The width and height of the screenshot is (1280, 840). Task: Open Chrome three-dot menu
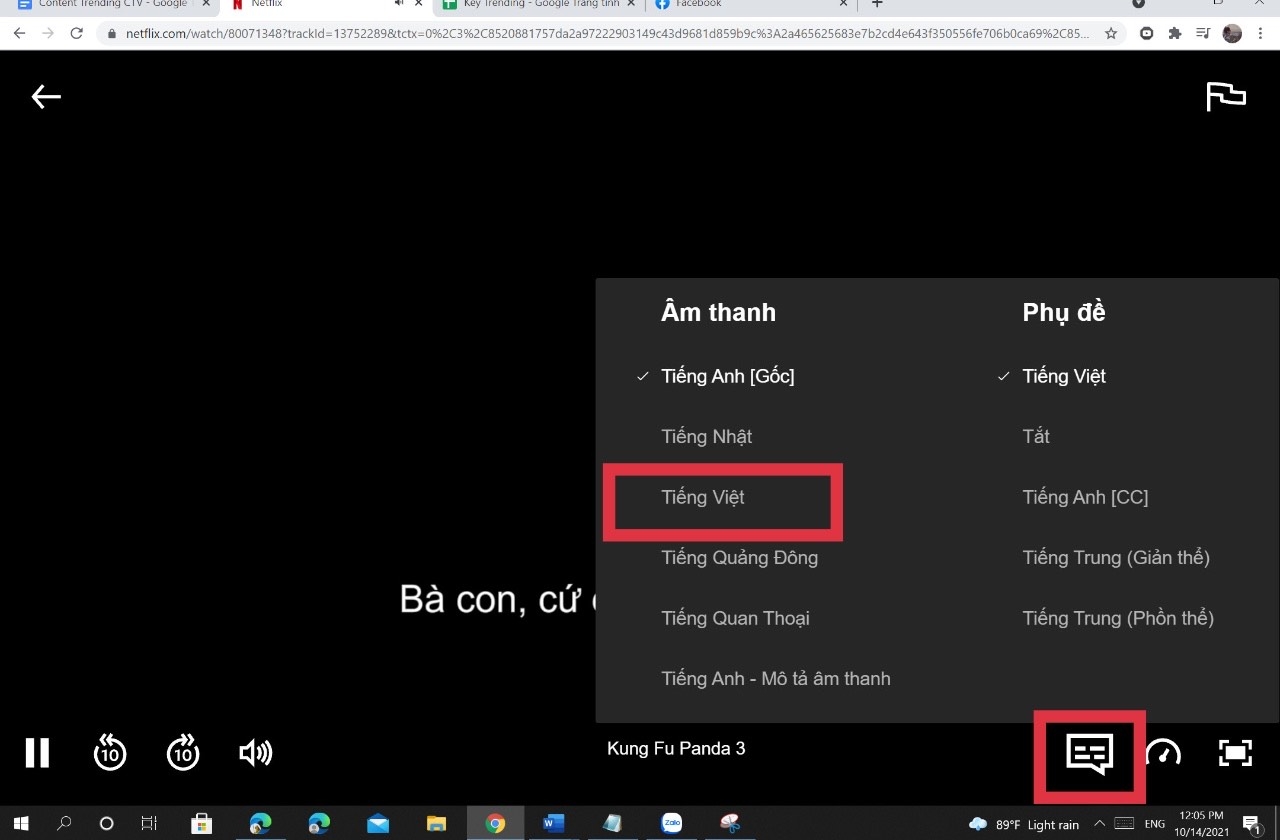click(1262, 33)
